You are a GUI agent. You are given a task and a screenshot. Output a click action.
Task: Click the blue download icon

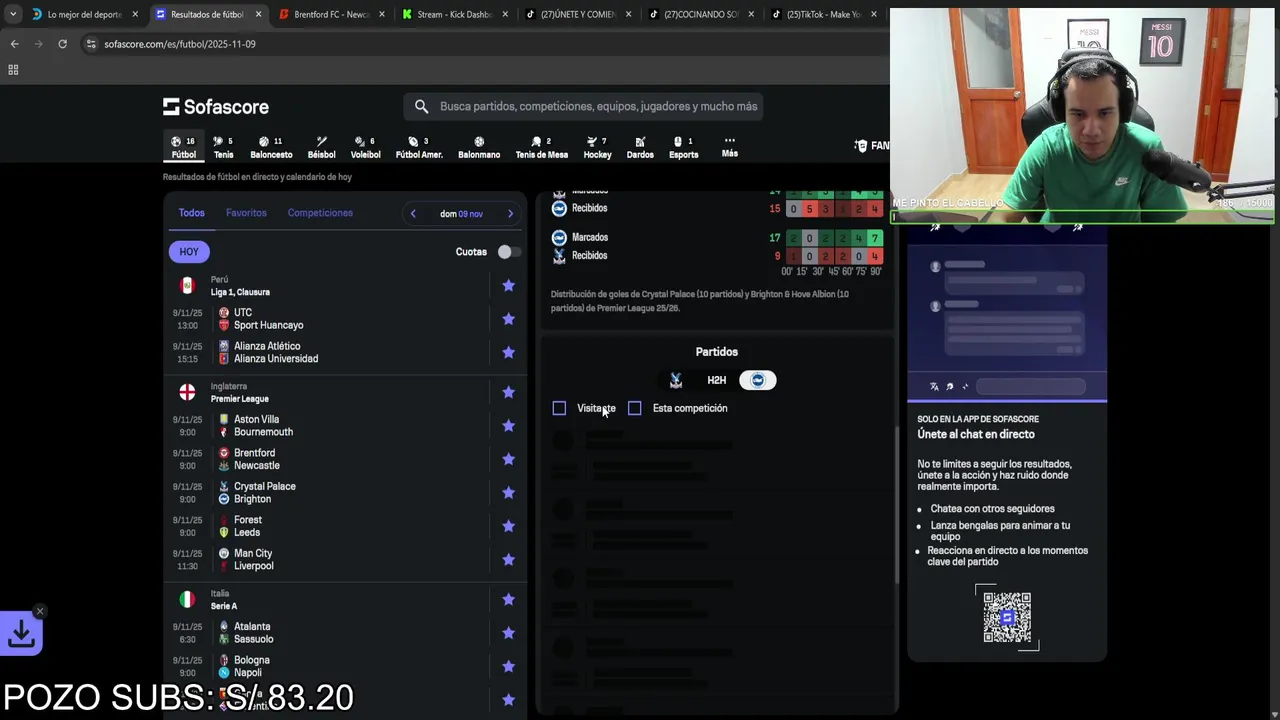[x=22, y=633]
